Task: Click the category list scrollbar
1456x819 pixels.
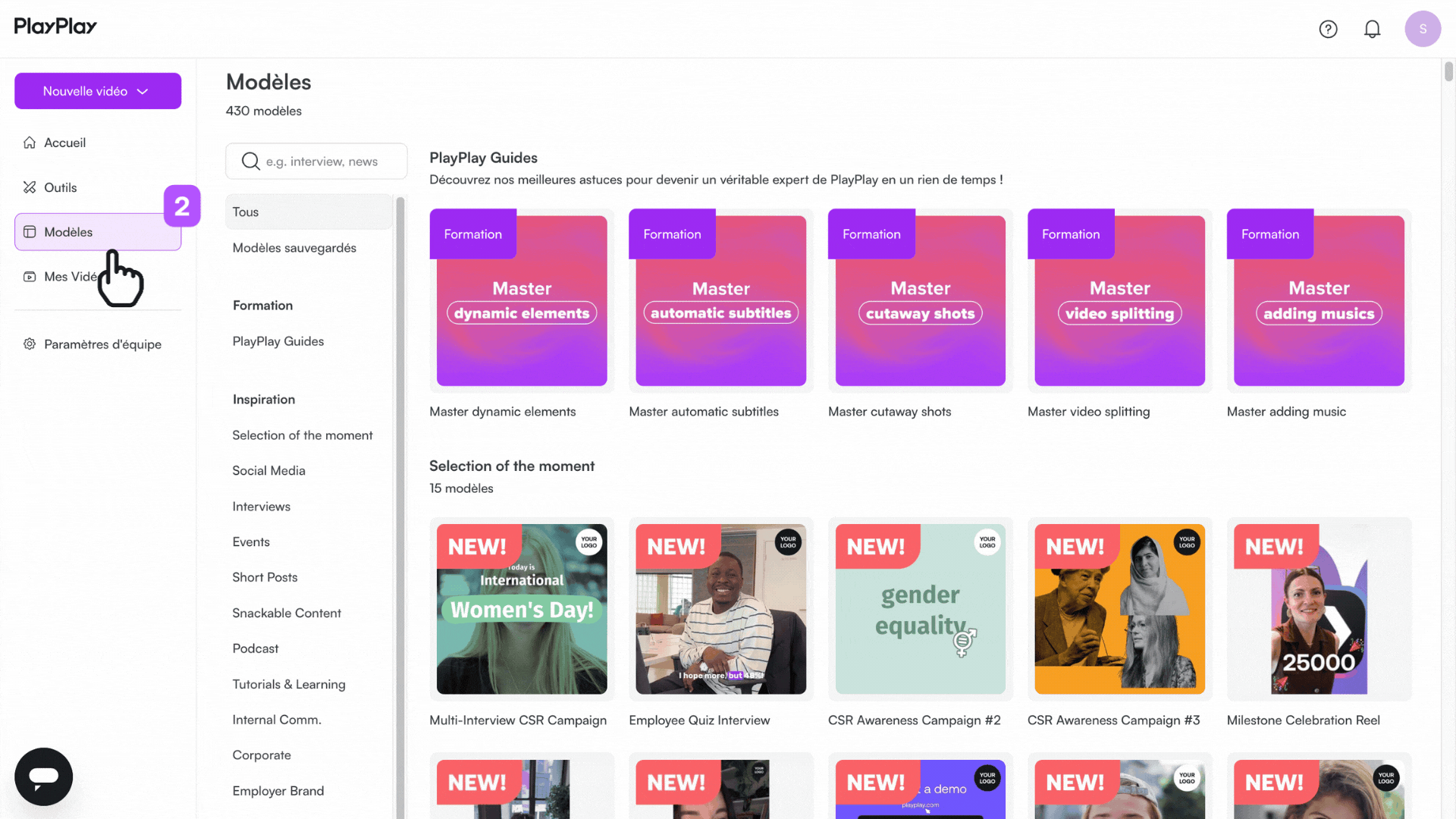Action: tap(400, 508)
